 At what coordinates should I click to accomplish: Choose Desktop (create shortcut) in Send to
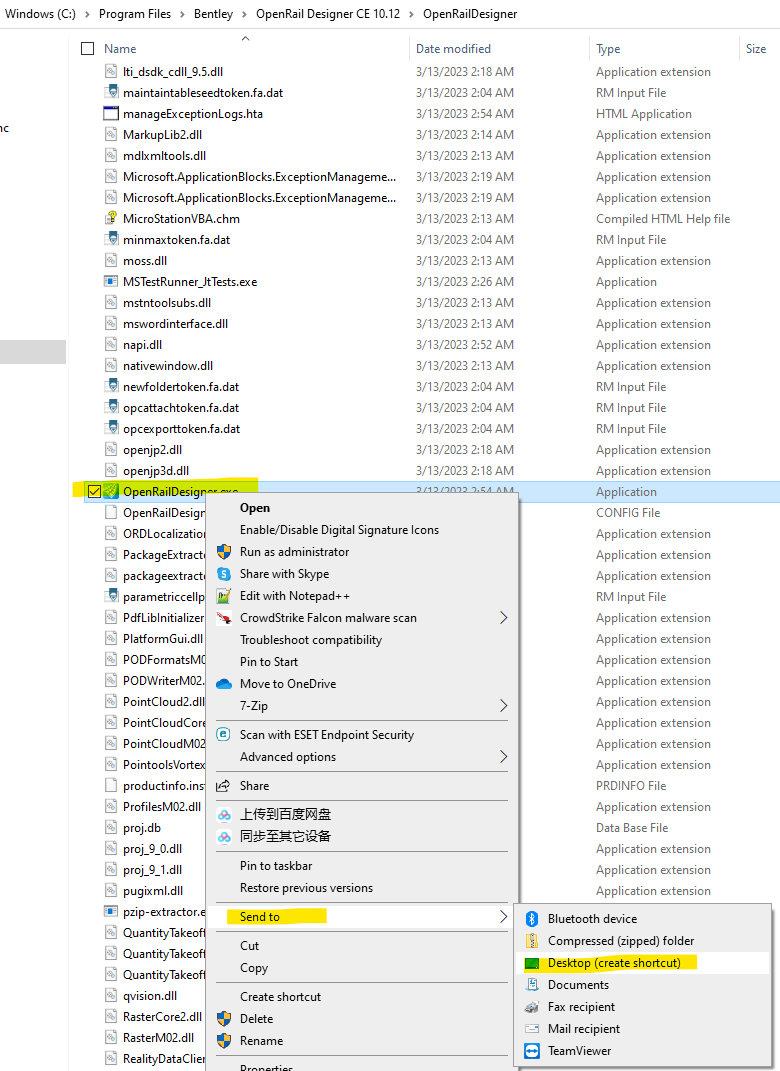(614, 962)
